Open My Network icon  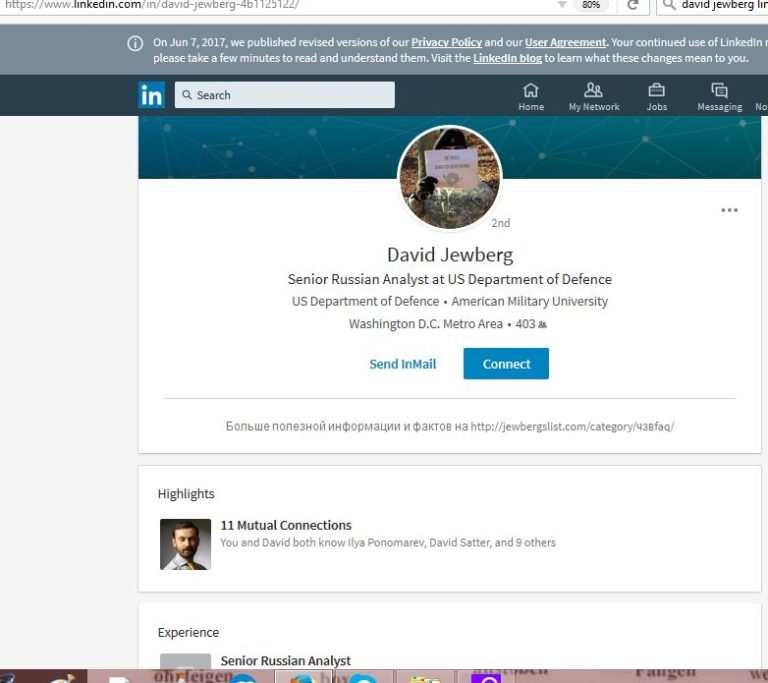coord(593,90)
